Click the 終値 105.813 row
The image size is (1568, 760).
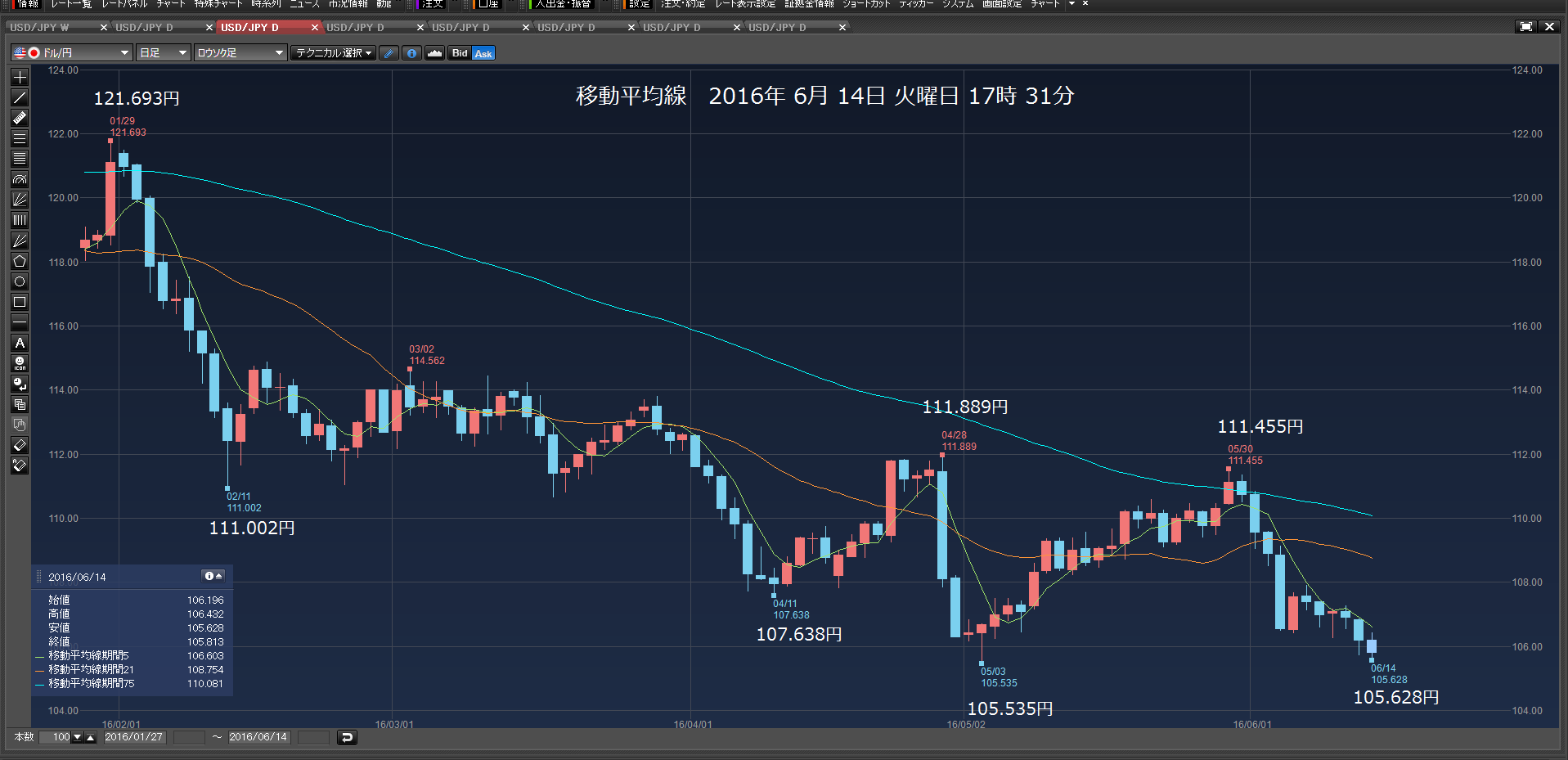[135, 641]
